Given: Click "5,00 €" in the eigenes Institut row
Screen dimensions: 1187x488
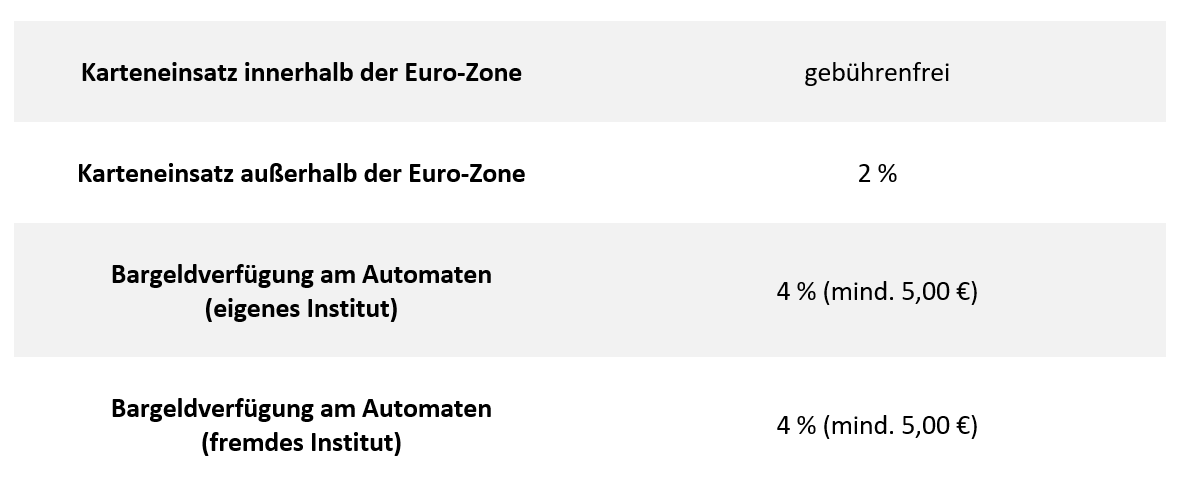Looking at the screenshot, I should (935, 292).
